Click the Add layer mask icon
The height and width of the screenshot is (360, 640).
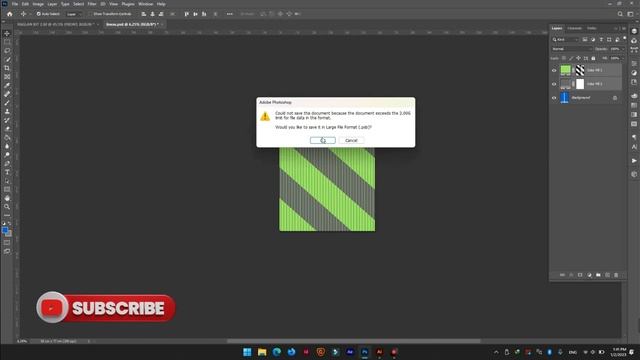click(x=580, y=275)
